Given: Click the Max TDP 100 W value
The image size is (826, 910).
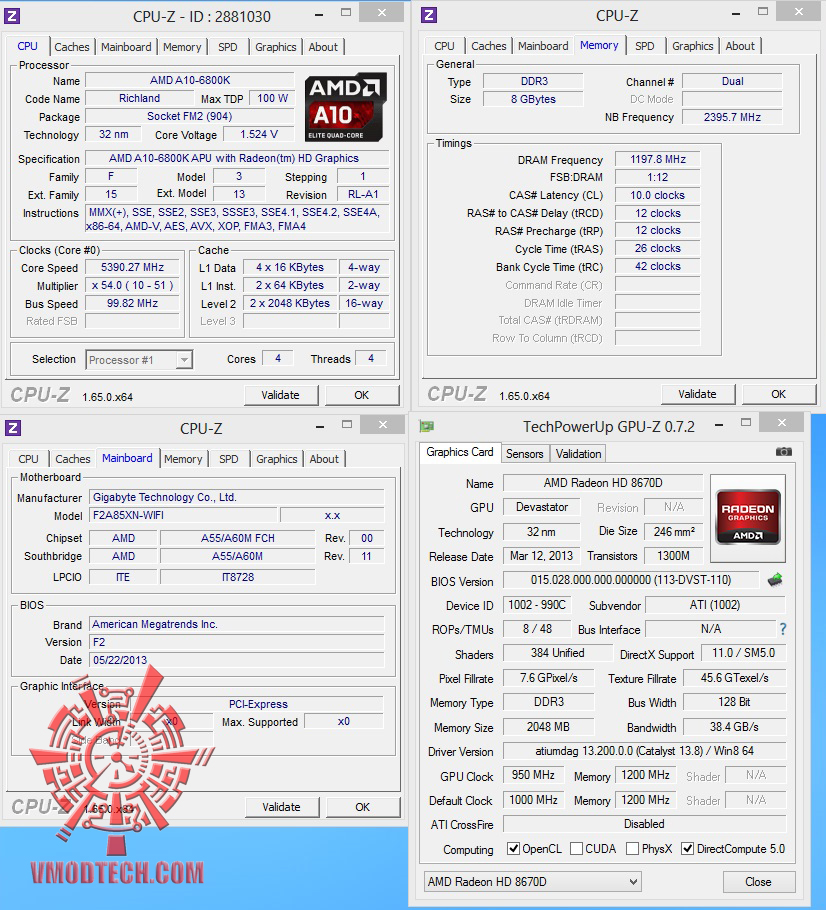Looking at the screenshot, I should 272,98.
